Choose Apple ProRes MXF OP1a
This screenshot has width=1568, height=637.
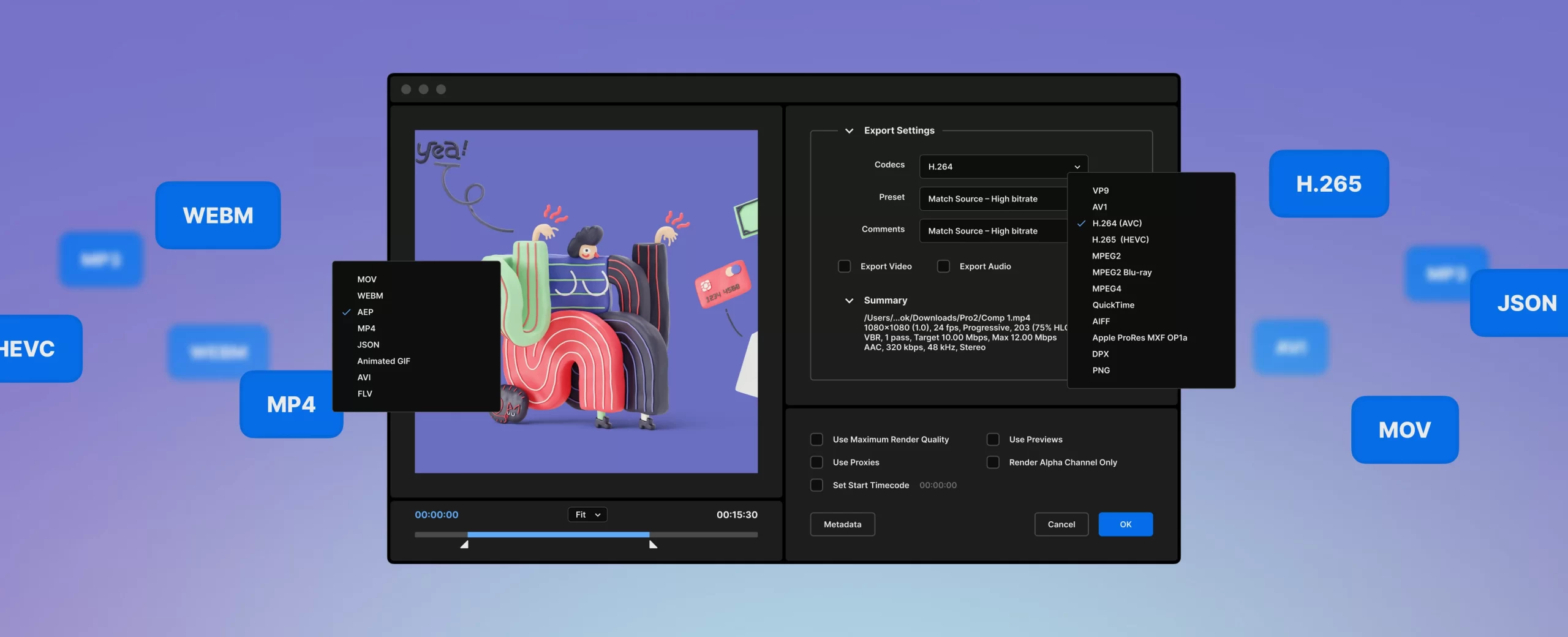tap(1139, 337)
